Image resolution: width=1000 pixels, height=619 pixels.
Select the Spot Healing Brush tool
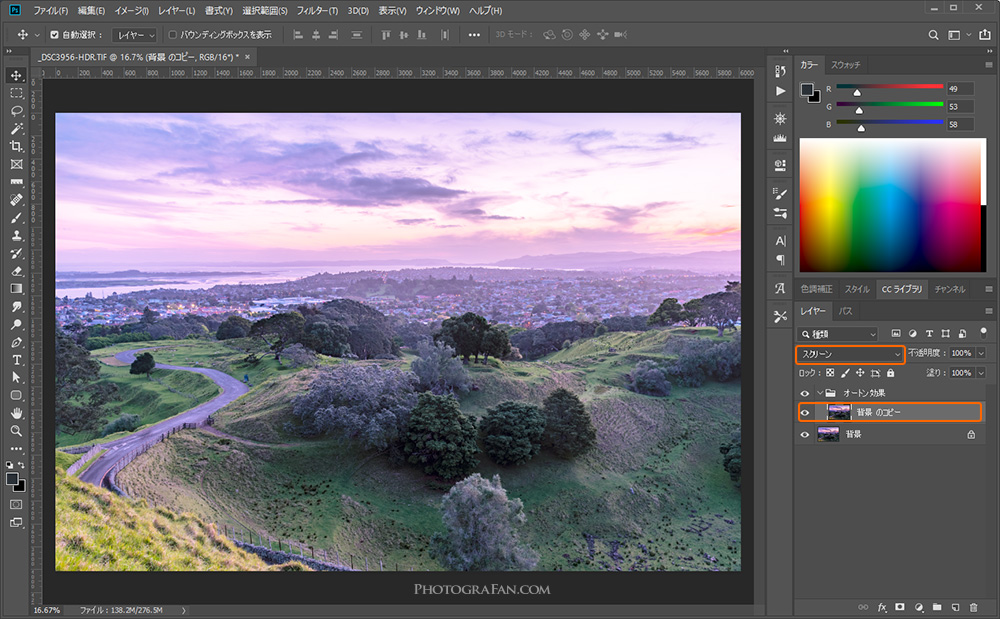coord(17,200)
